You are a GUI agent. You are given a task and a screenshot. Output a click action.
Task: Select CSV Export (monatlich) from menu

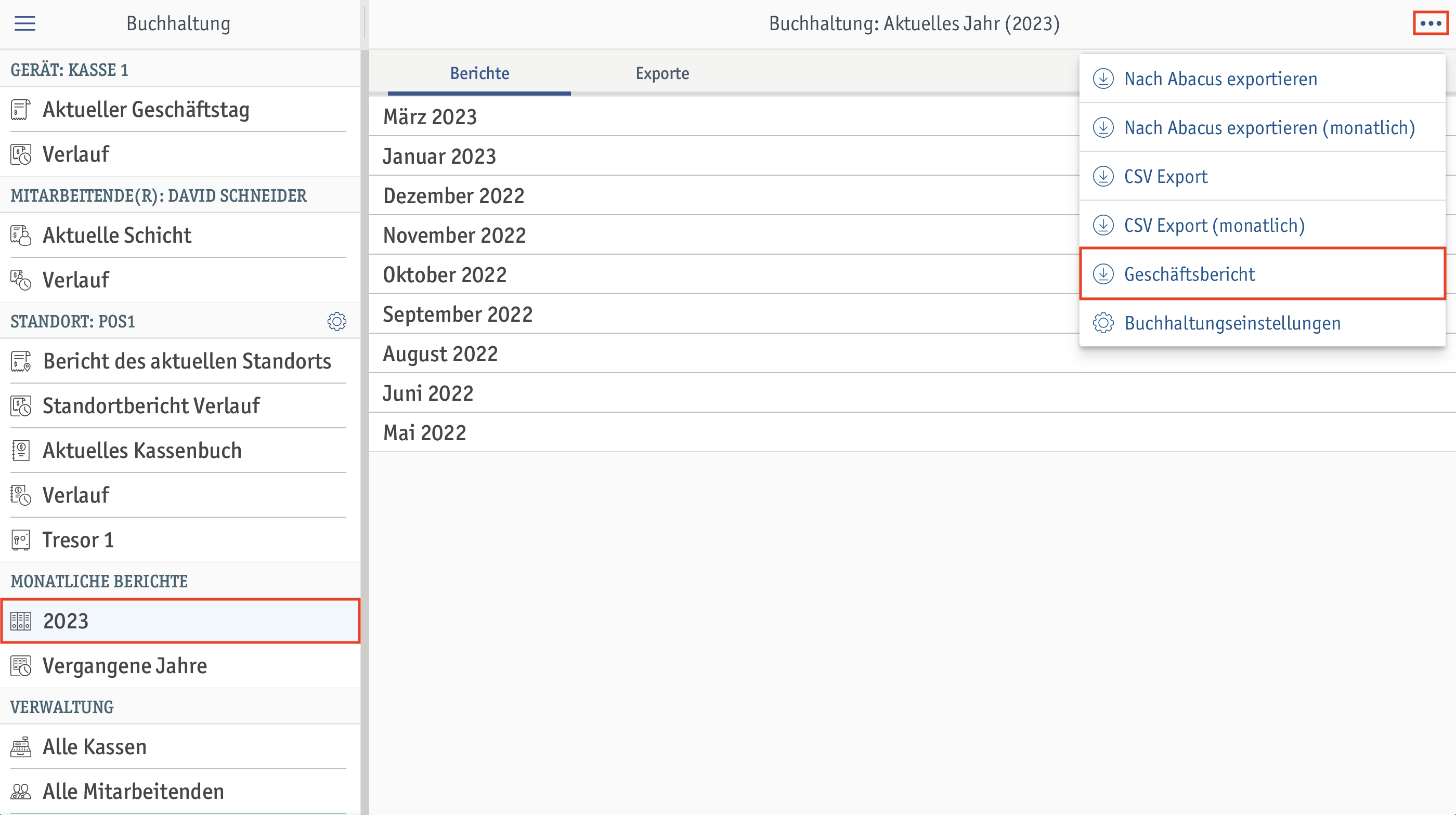1263,226
